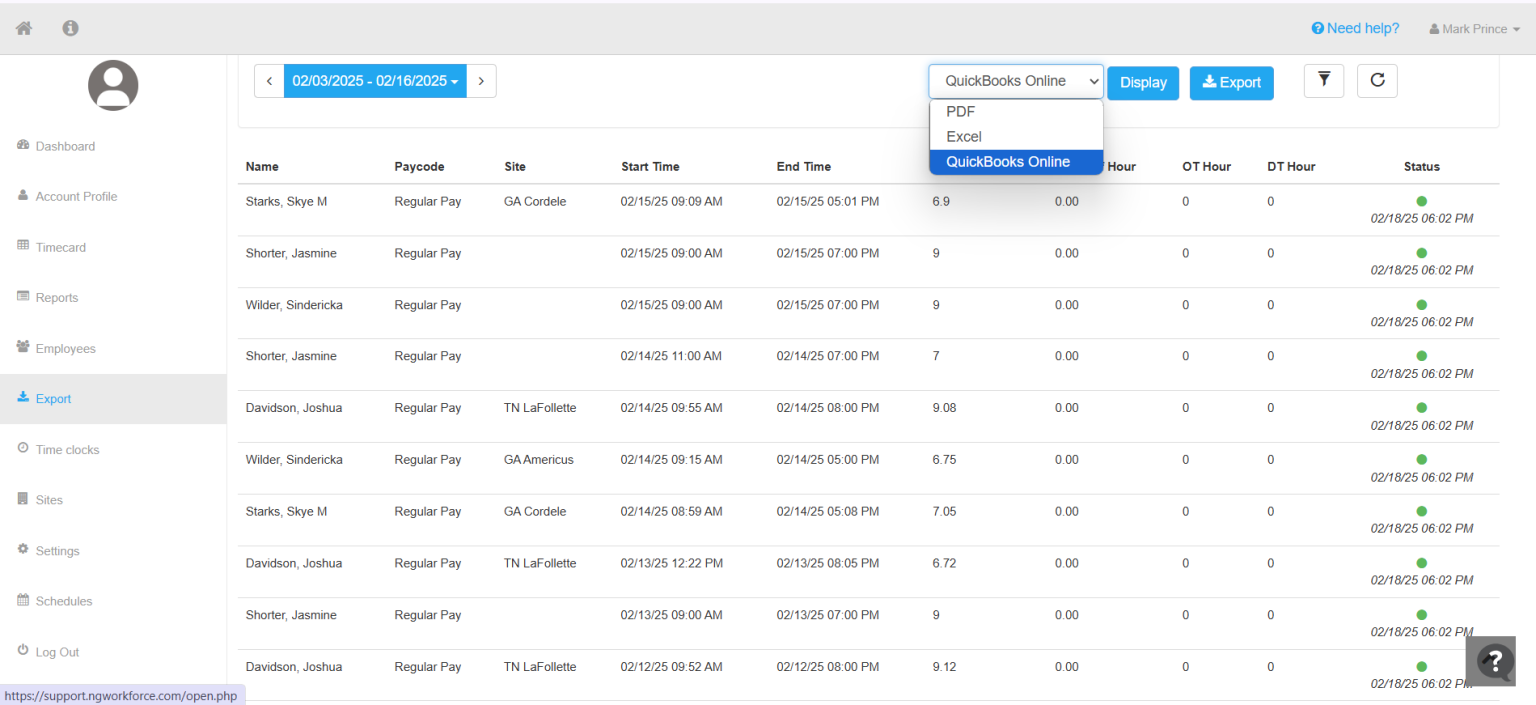The width and height of the screenshot is (1536, 705).
Task: Click the Display button
Action: tap(1143, 82)
